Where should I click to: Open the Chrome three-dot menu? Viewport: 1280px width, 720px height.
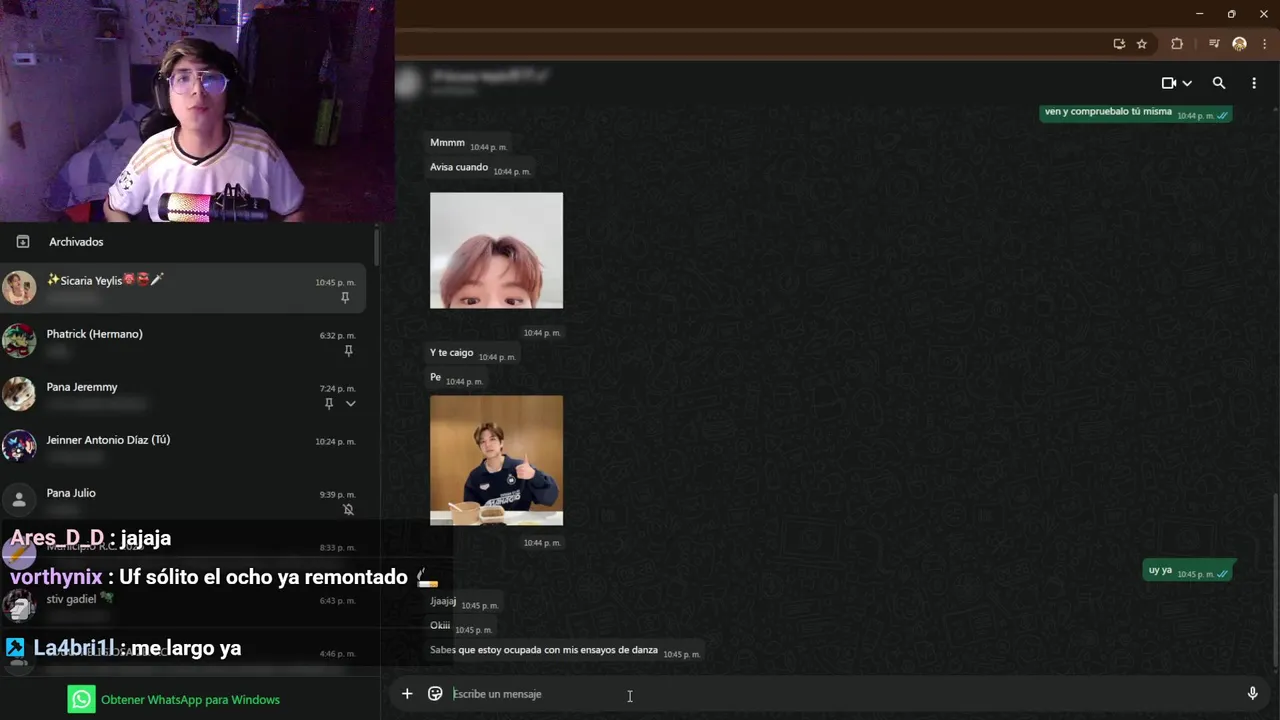(1265, 44)
